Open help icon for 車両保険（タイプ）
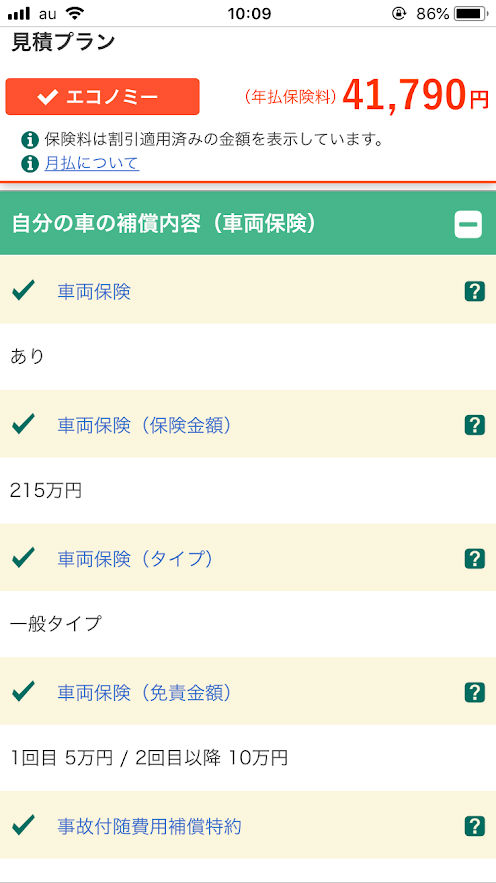This screenshot has height=883, width=496. tap(475, 559)
